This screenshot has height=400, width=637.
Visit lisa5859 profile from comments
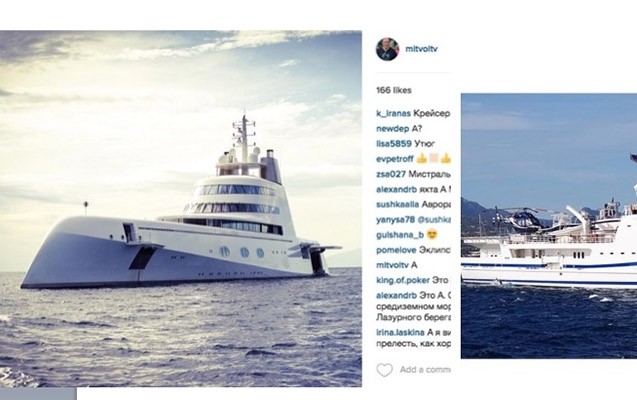393,143
